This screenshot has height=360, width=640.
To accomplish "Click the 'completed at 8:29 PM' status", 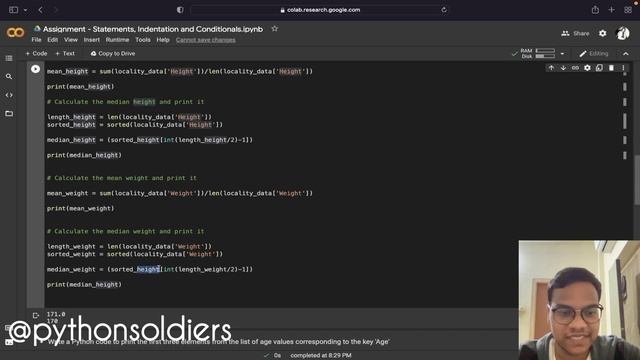I will (x=321, y=355).
